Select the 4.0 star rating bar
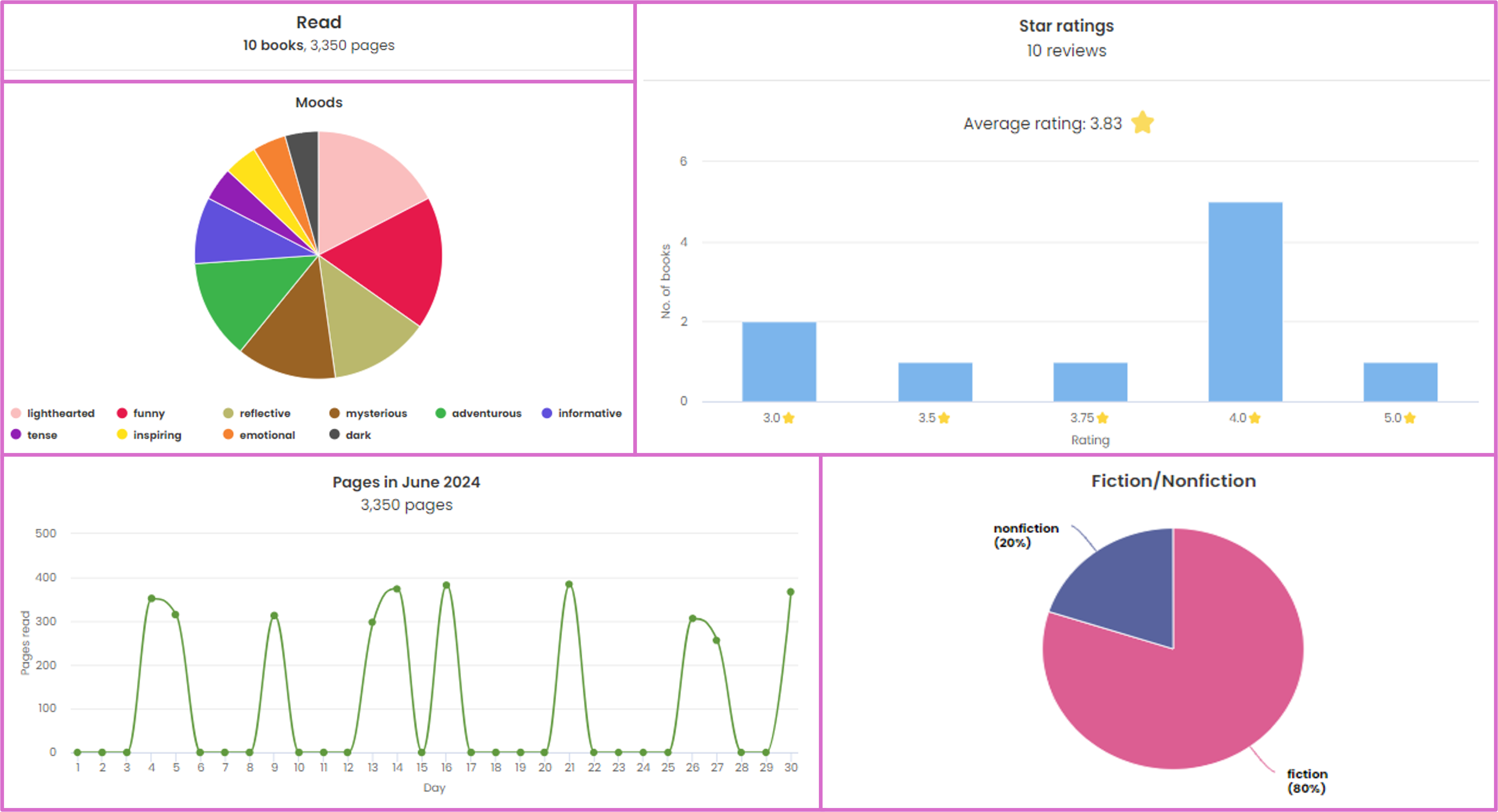The image size is (1498, 812). coord(1245,302)
